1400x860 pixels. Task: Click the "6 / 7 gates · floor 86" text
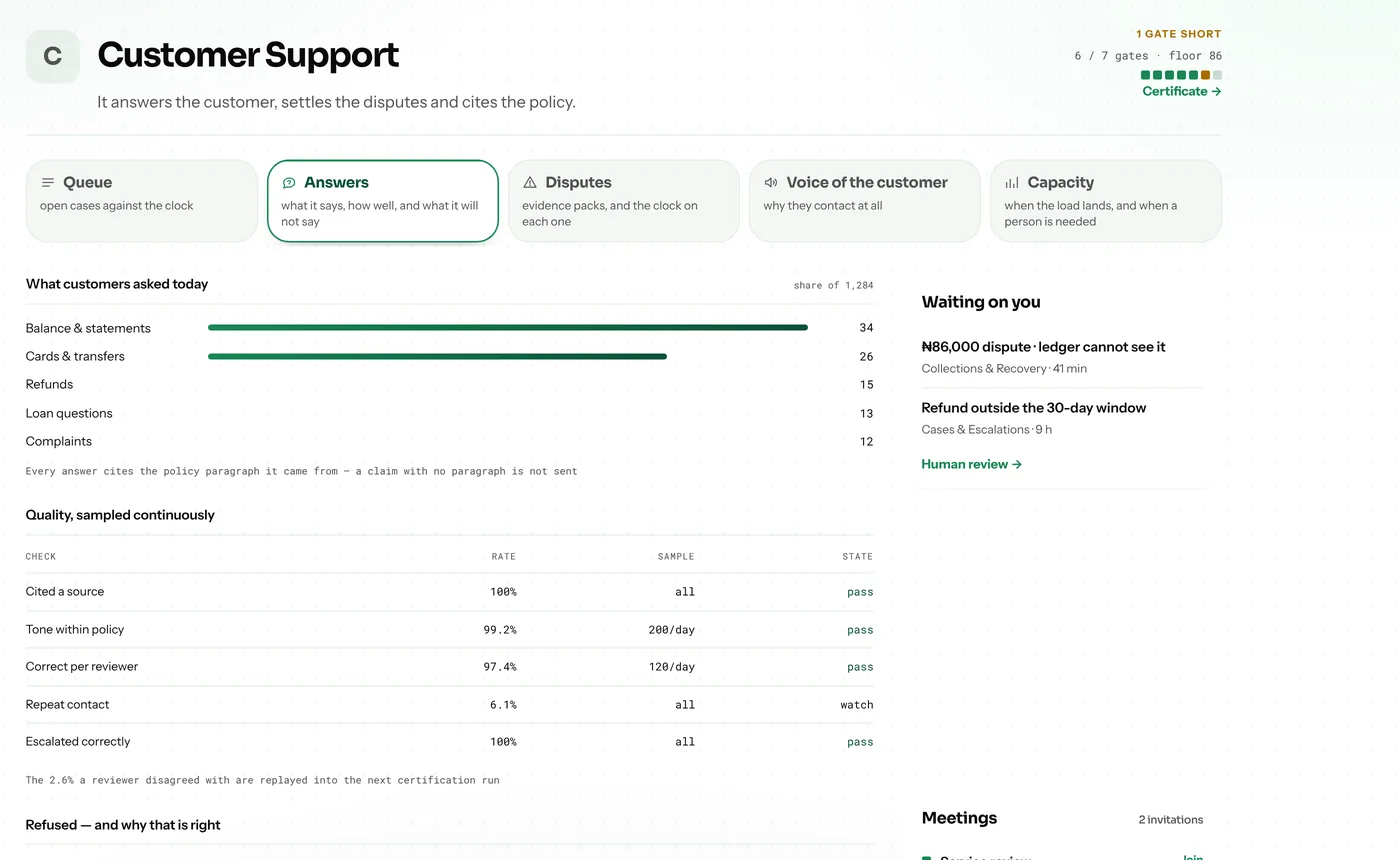pos(1148,56)
